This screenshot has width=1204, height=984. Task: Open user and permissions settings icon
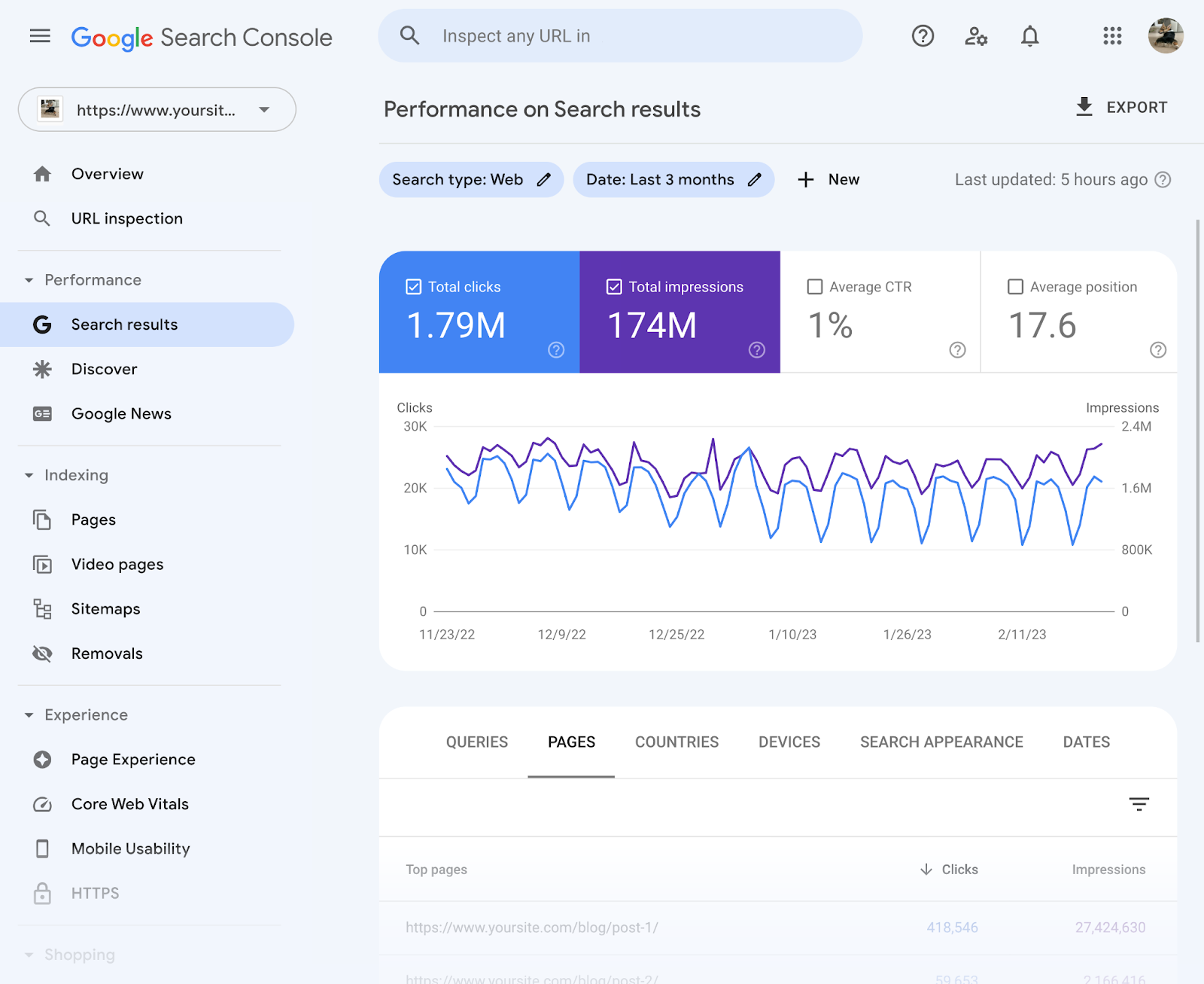click(x=976, y=36)
